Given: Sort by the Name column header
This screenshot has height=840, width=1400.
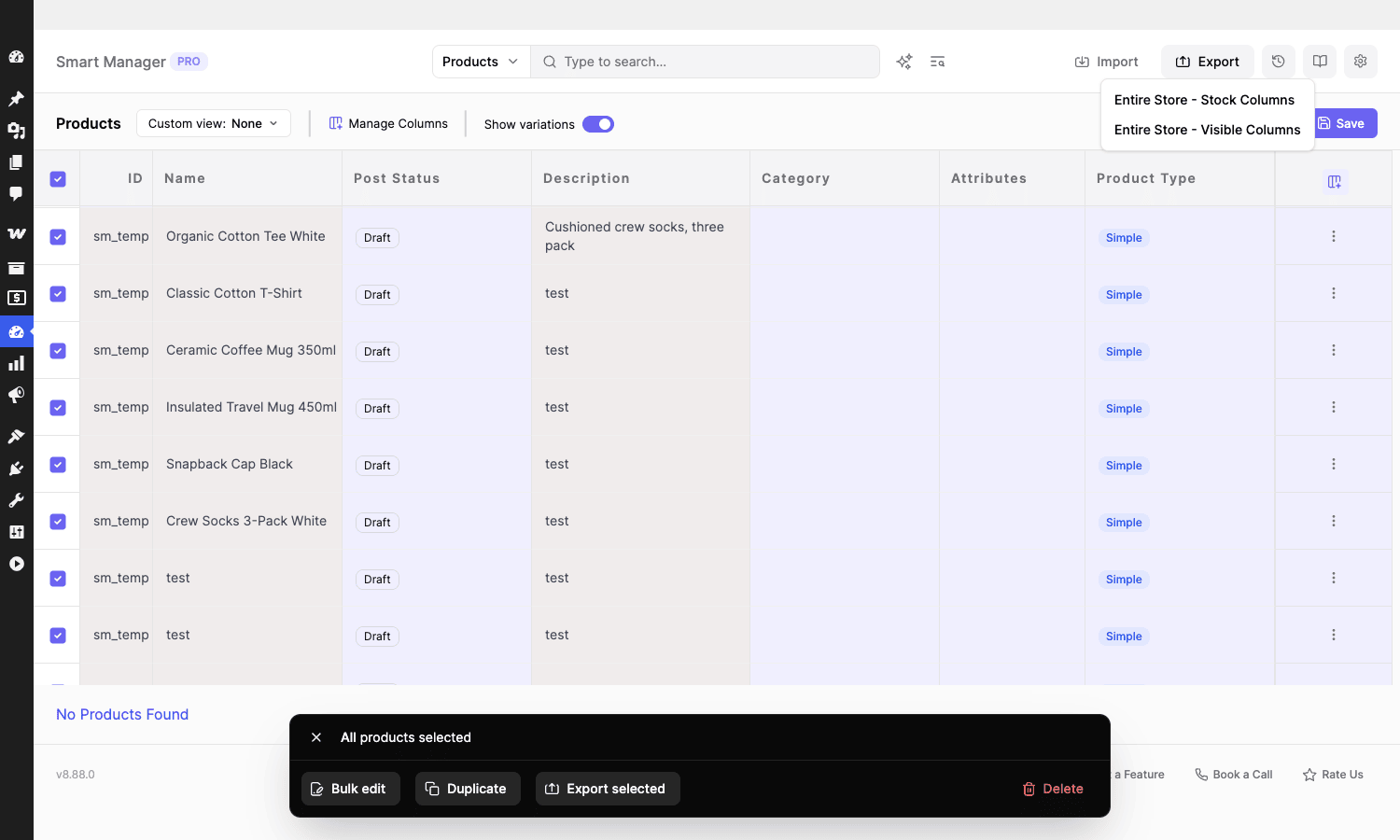Looking at the screenshot, I should point(185,178).
